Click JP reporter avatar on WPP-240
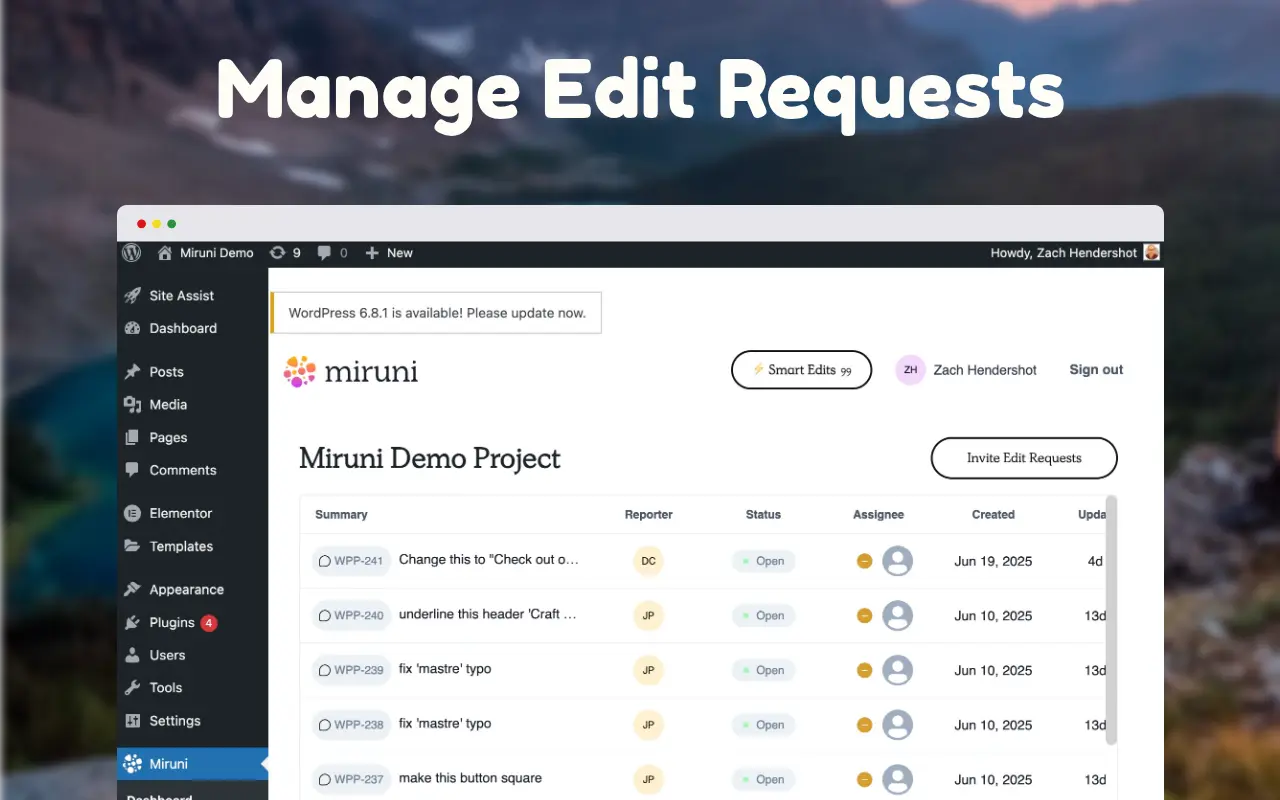The height and width of the screenshot is (800, 1280). pos(649,616)
